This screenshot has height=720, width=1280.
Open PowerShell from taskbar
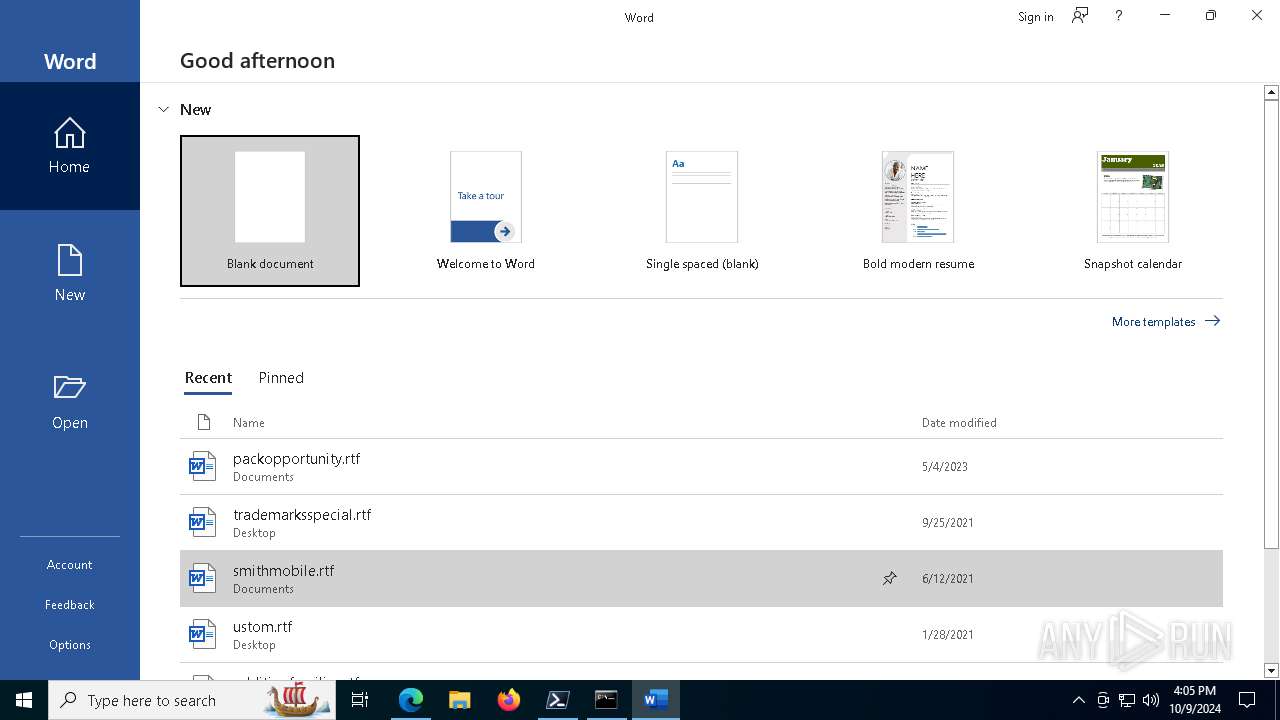point(557,700)
